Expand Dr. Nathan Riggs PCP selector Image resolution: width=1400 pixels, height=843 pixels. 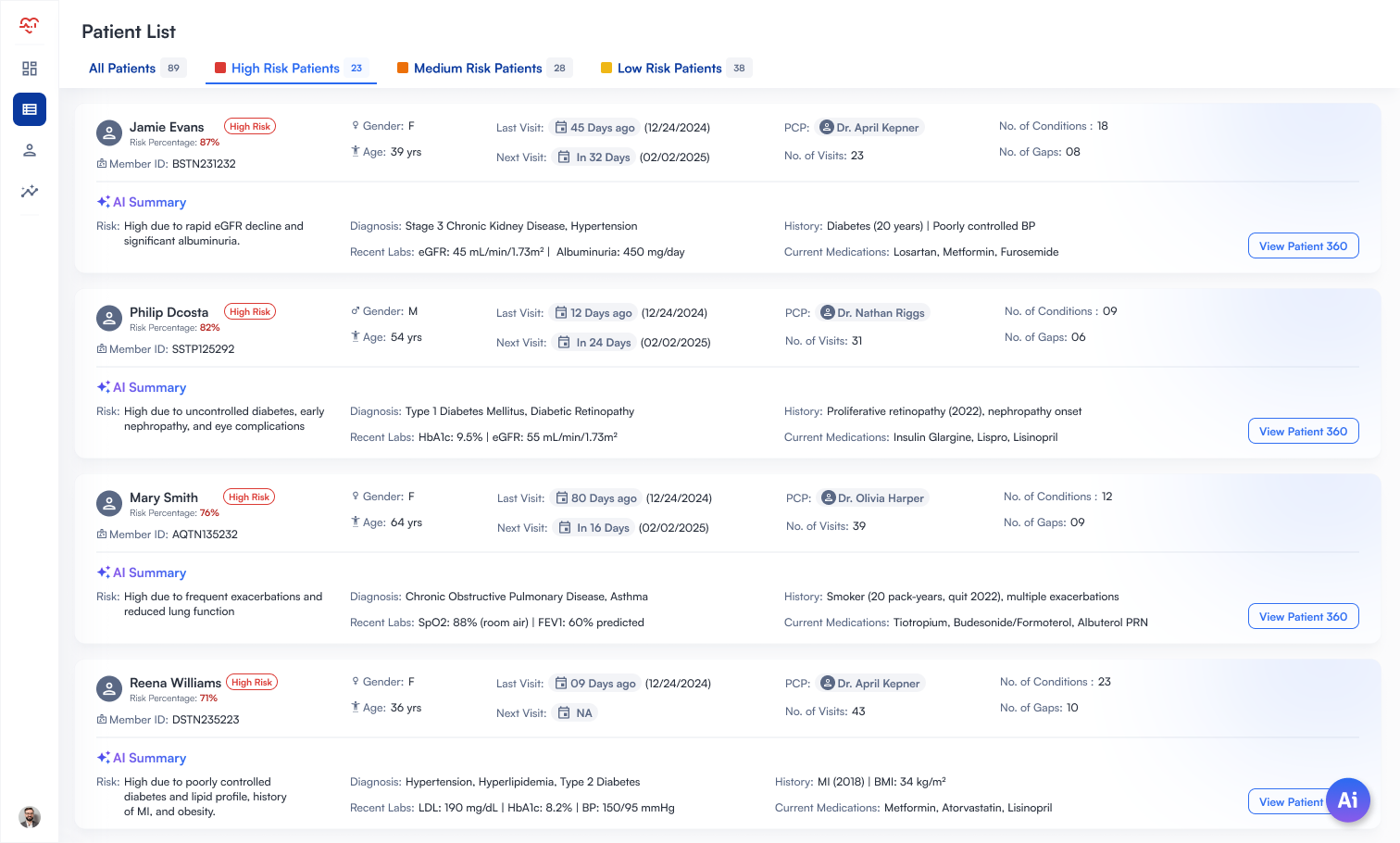(x=873, y=312)
